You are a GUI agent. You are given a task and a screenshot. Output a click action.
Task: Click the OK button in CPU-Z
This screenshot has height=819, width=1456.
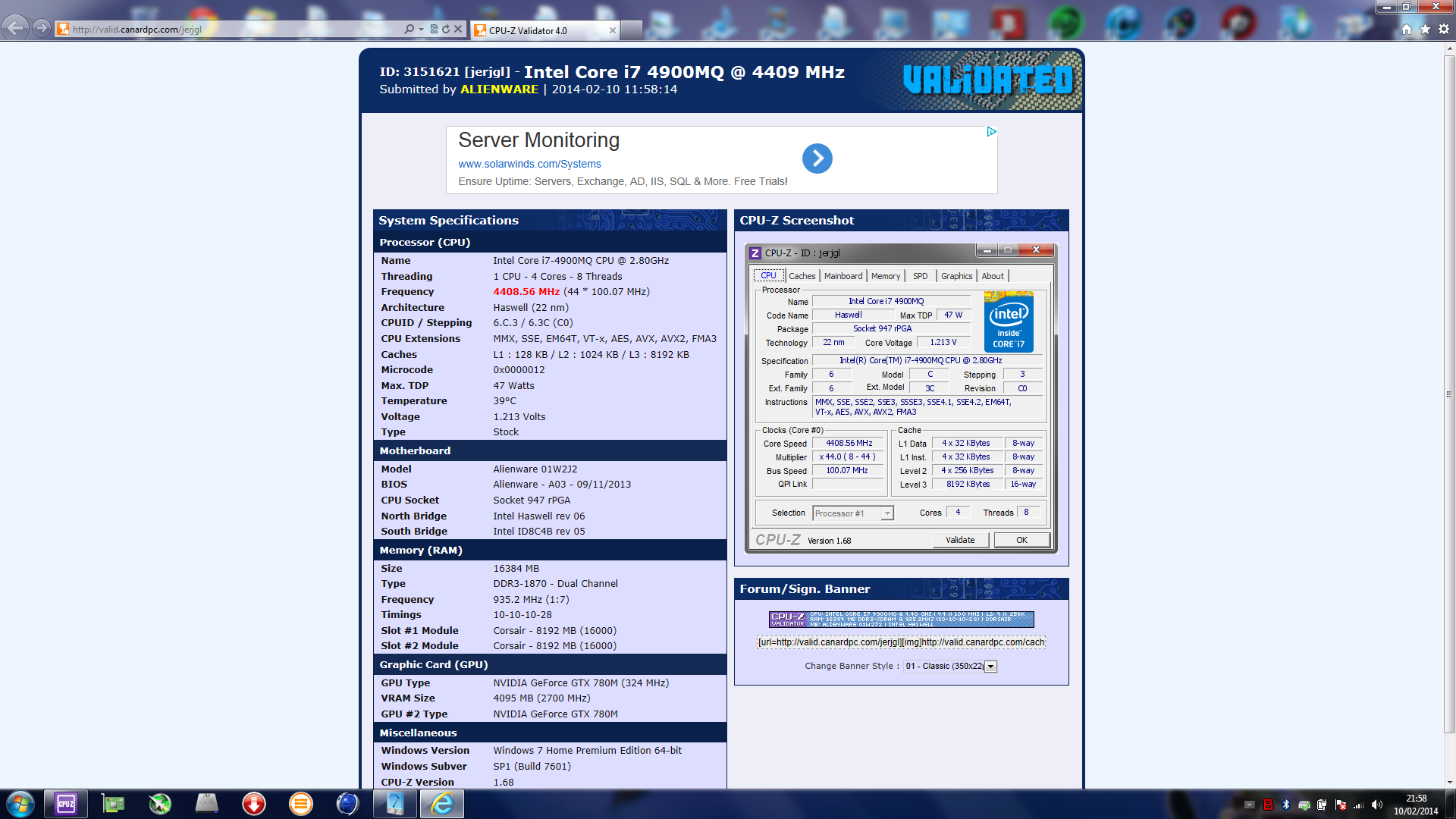(x=1021, y=540)
